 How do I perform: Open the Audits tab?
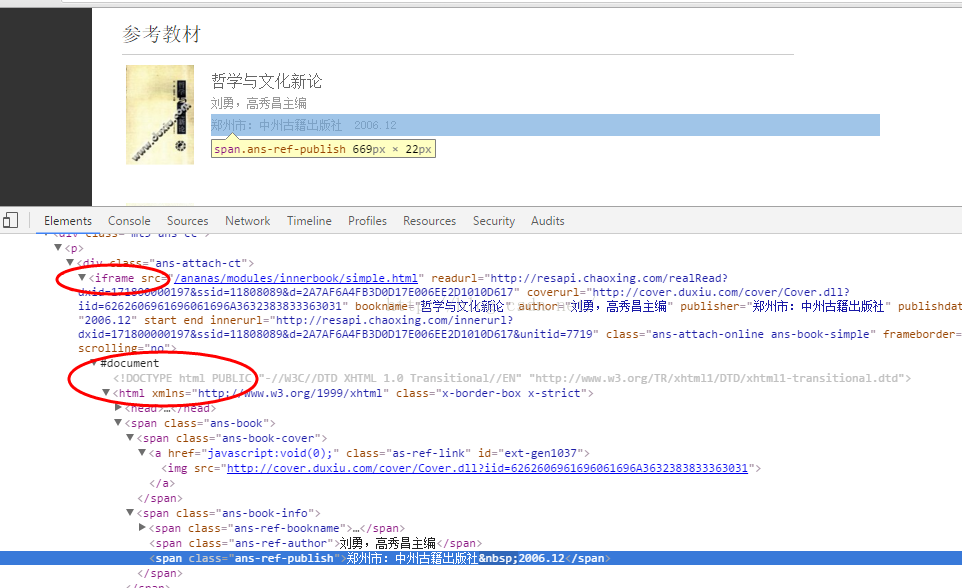(547, 221)
